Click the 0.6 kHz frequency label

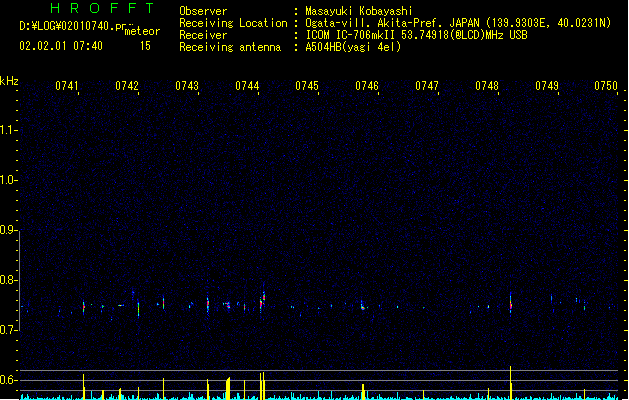[8, 380]
